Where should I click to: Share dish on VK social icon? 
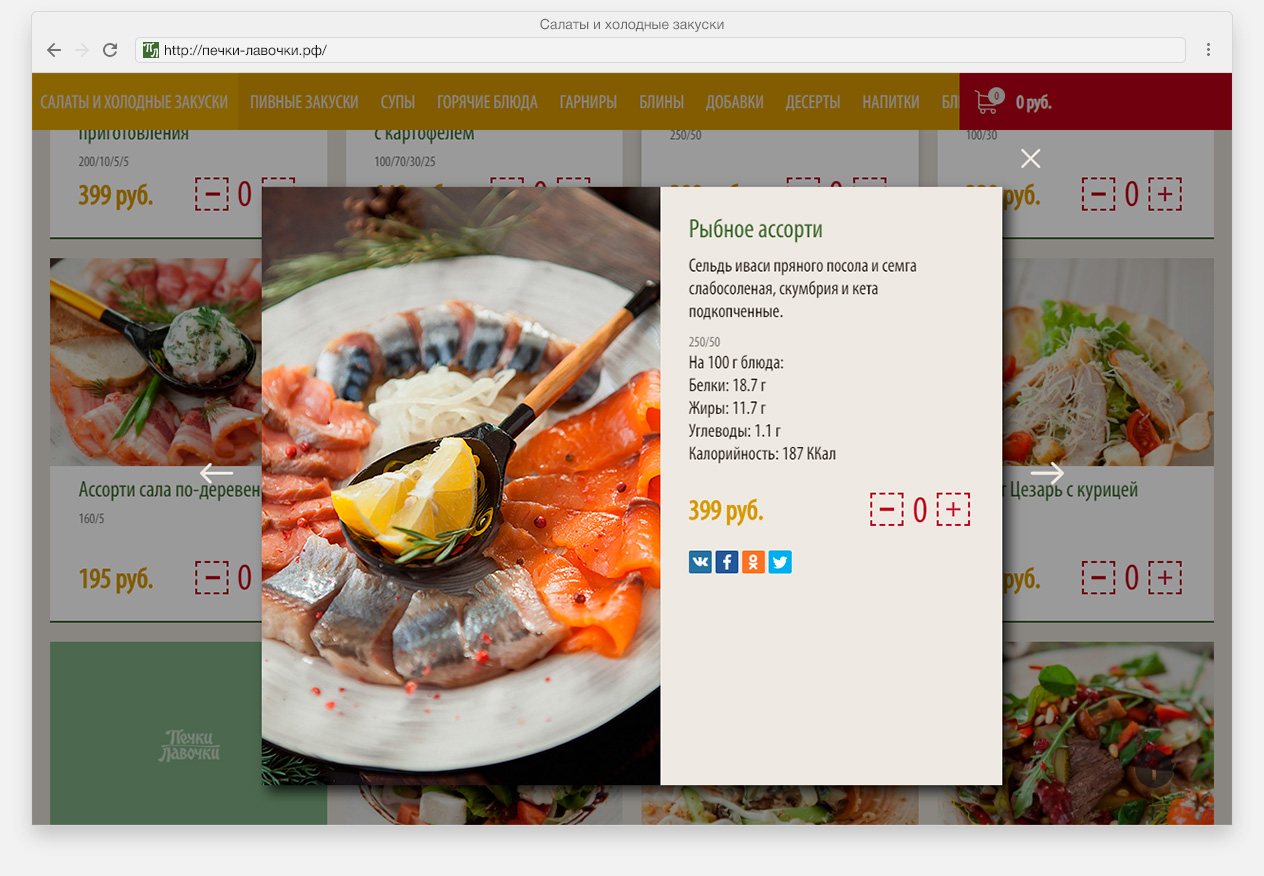700,562
